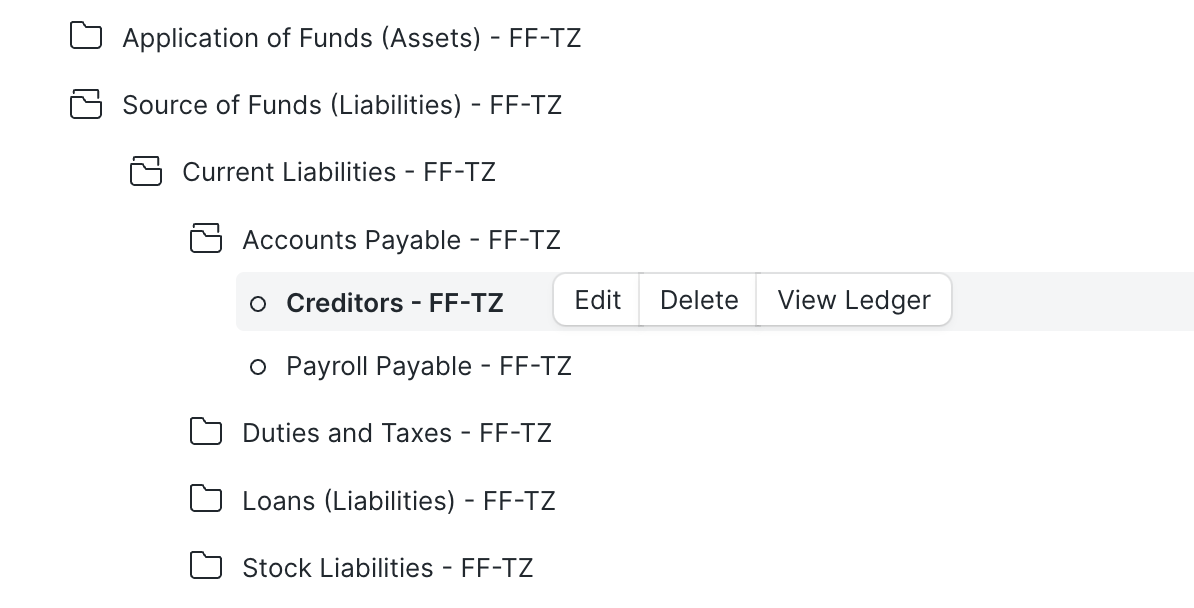The height and width of the screenshot is (608, 1194).
Task: Collapse the Current Liabilities folder icon
Action: pos(145,171)
